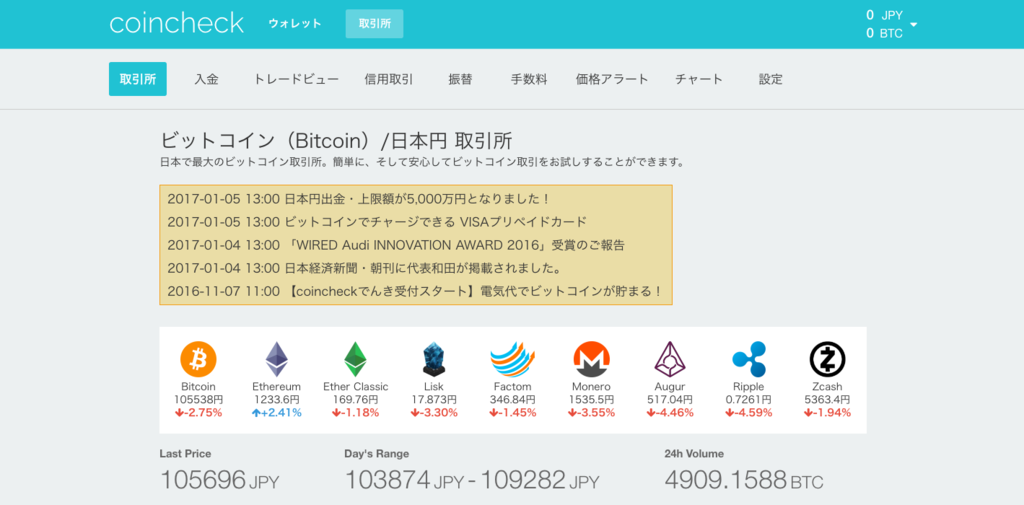Click the Zcash price 5363.4円
Image resolution: width=1024 pixels, height=505 pixels.
point(827,399)
